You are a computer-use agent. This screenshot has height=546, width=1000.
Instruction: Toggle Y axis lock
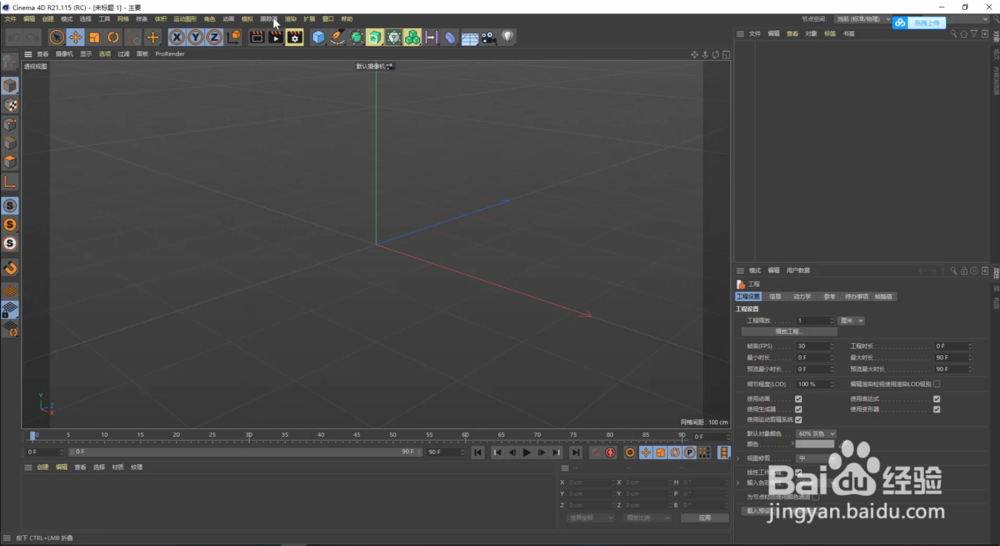(195, 38)
